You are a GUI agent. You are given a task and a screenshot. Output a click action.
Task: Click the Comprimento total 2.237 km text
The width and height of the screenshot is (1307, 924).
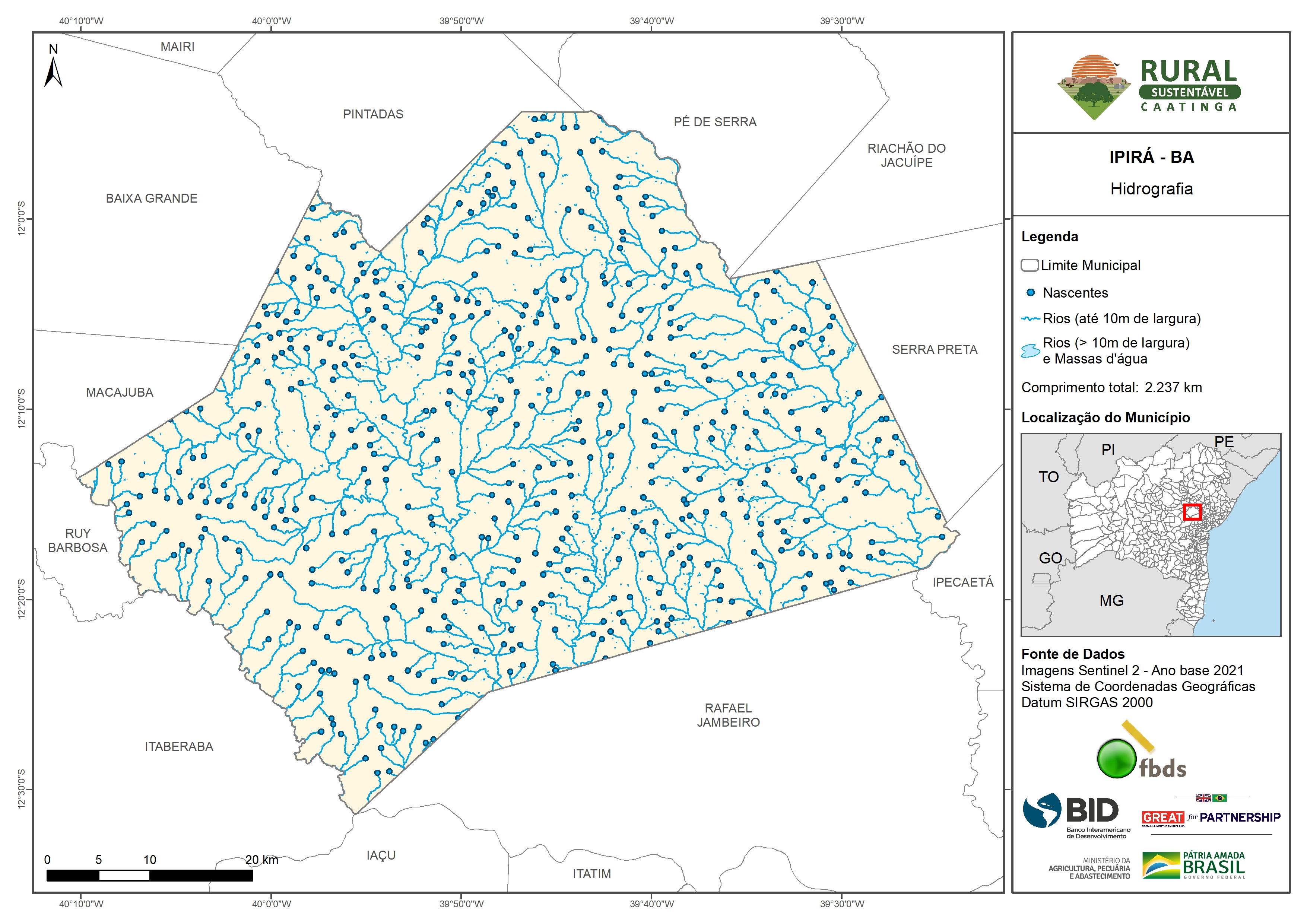1111,388
